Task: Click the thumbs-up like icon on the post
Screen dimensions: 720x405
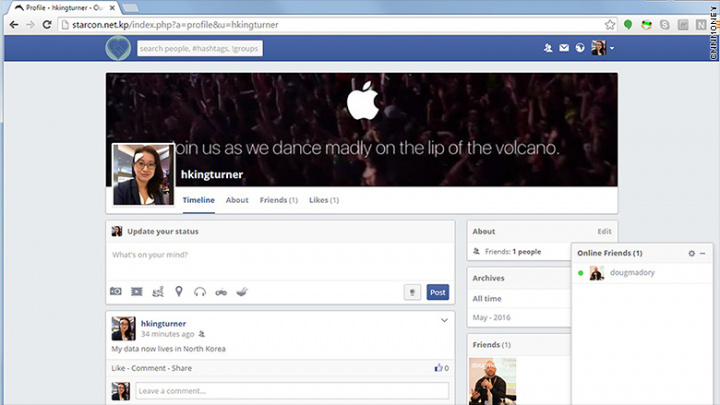Action: click(x=438, y=368)
